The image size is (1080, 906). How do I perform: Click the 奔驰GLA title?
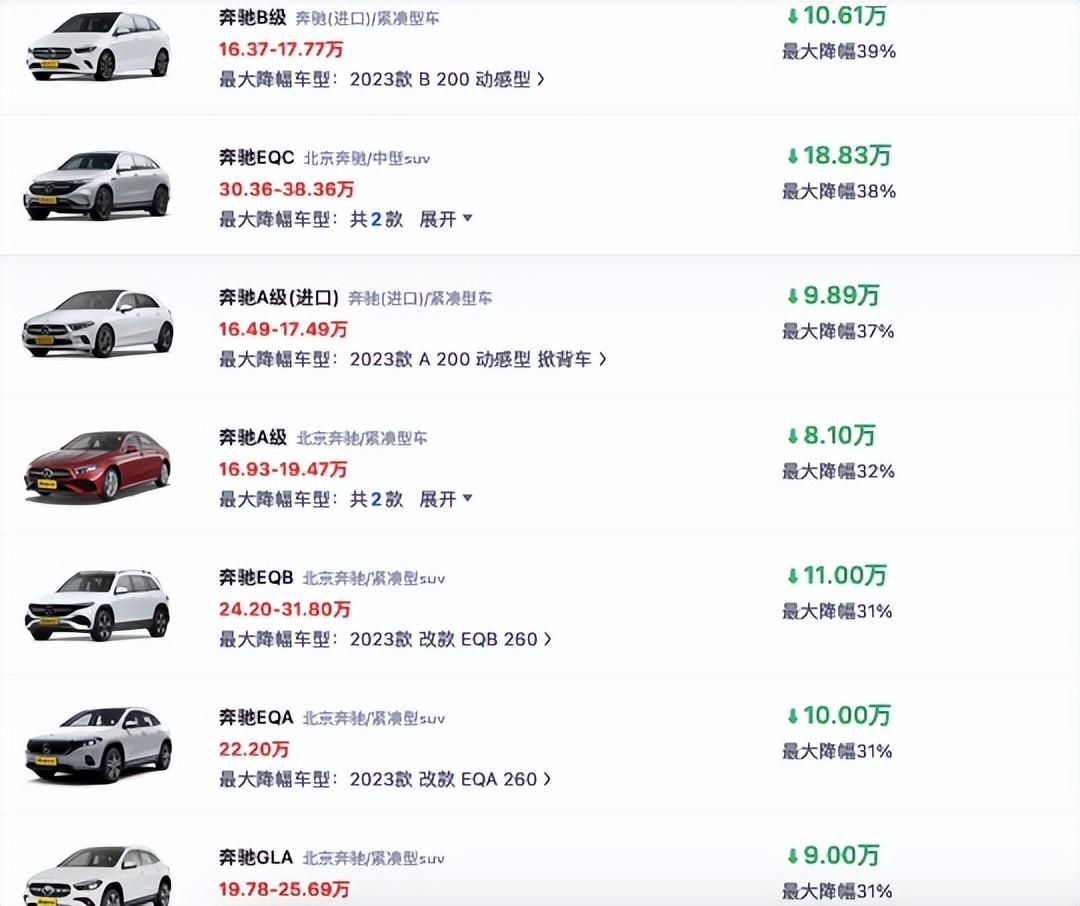pos(256,857)
